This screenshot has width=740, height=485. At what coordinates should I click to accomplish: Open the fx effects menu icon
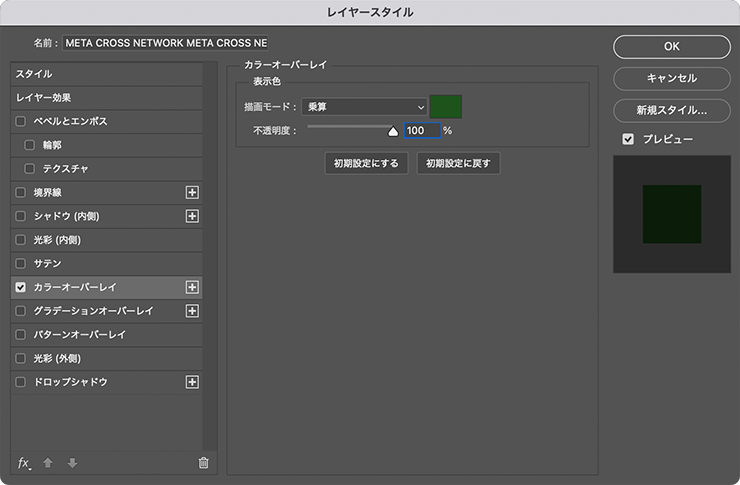25,462
